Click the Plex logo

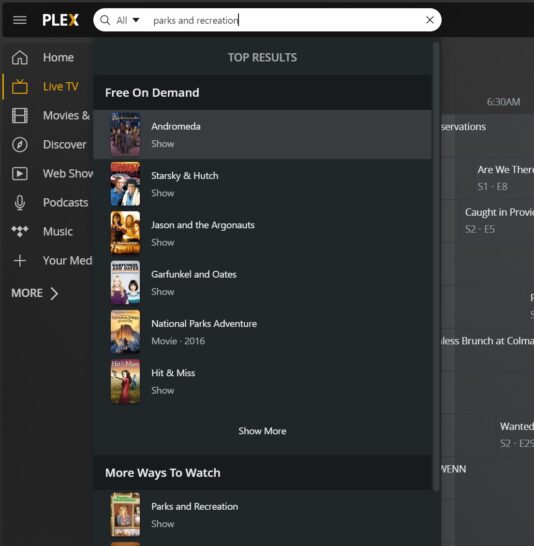[61, 20]
